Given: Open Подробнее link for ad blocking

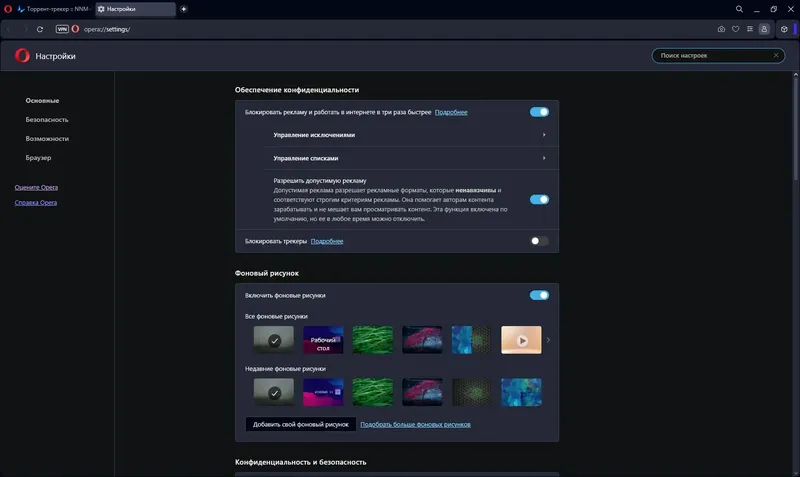Looking at the screenshot, I should pos(451,112).
